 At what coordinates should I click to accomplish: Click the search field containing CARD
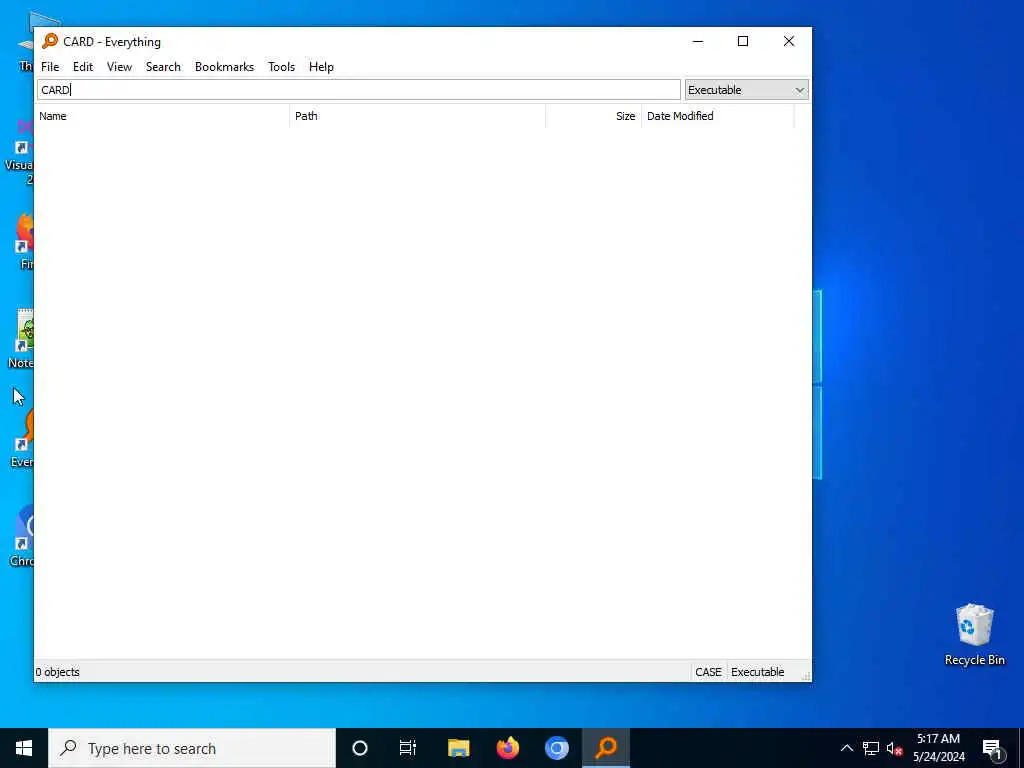coord(359,89)
